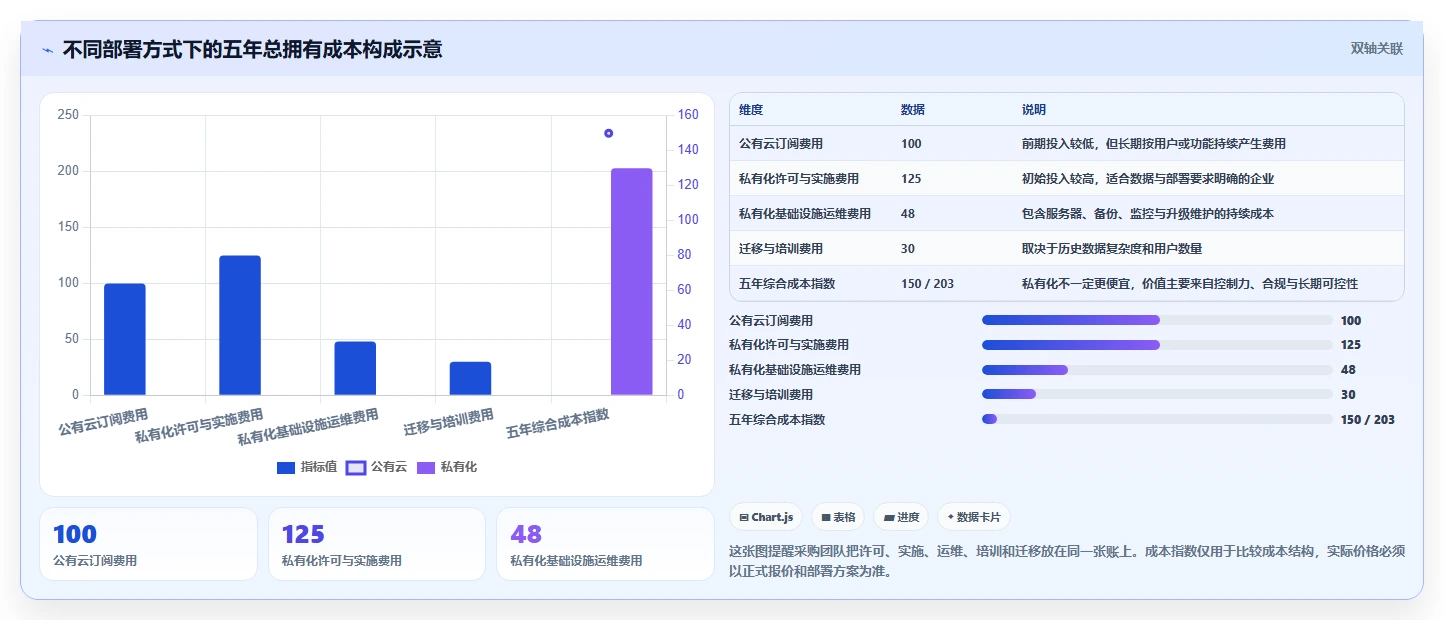
Task: Click the 公有云订阅费用 bar in chart
Action: 125,339
